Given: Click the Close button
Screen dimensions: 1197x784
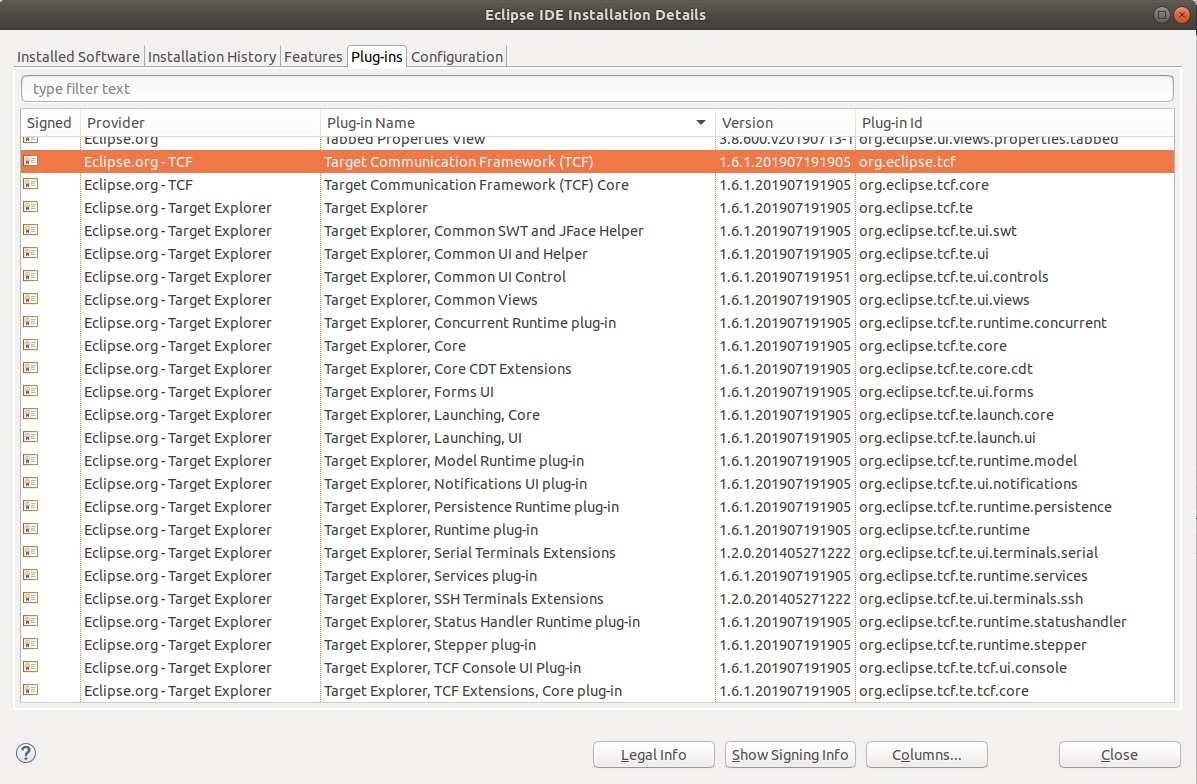Looking at the screenshot, I should coord(1119,754).
